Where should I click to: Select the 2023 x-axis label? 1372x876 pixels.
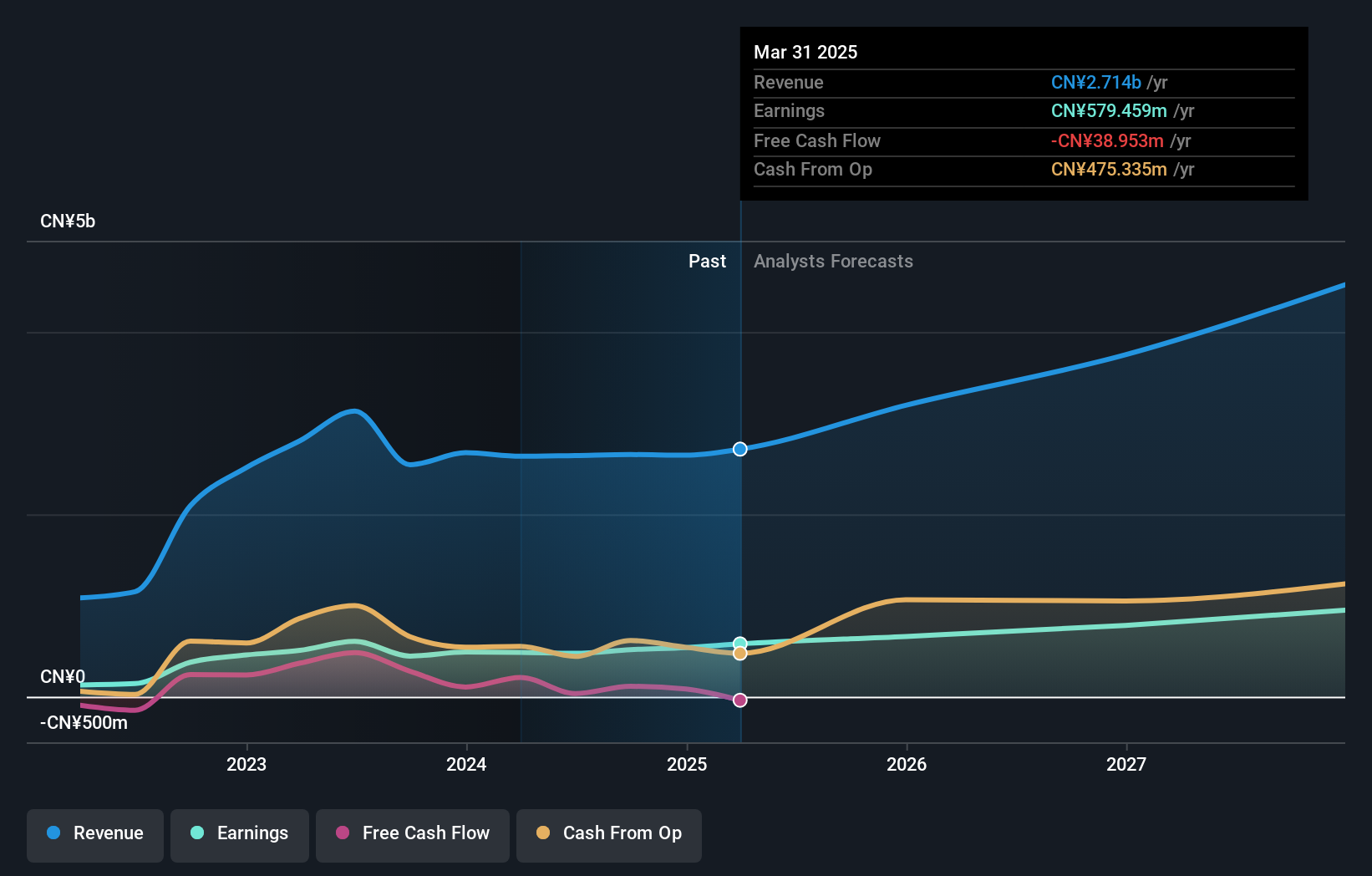(246, 764)
